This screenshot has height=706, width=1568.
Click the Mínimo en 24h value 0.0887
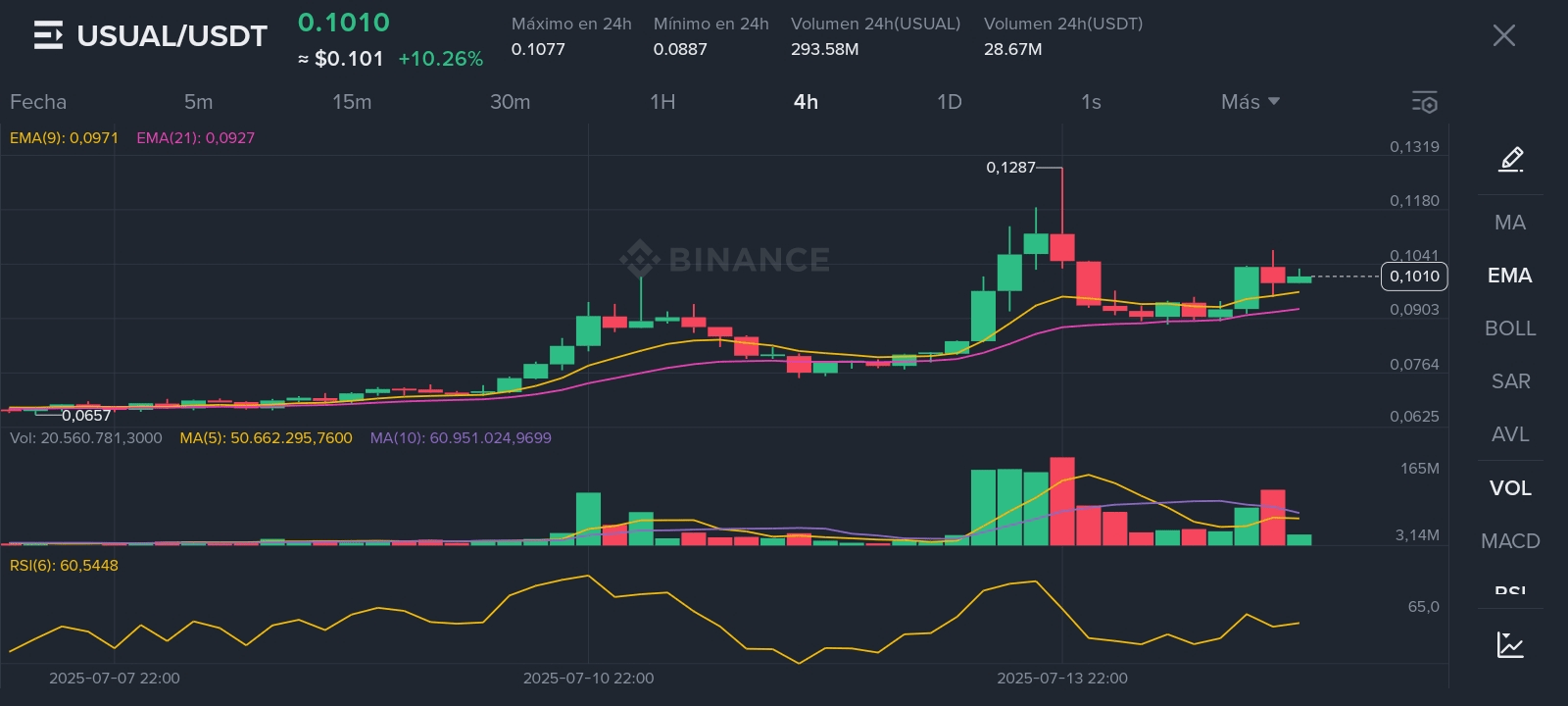click(x=680, y=49)
